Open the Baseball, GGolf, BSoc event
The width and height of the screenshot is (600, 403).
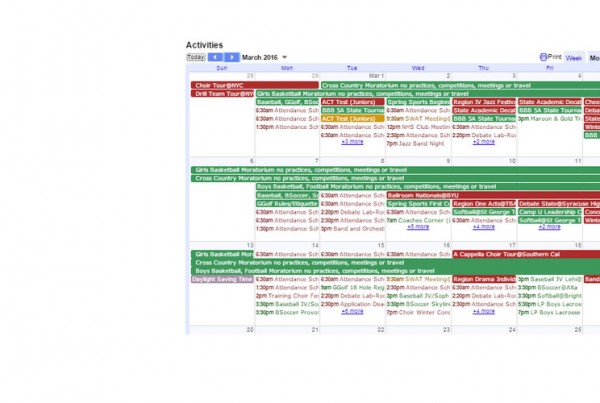coord(287,102)
